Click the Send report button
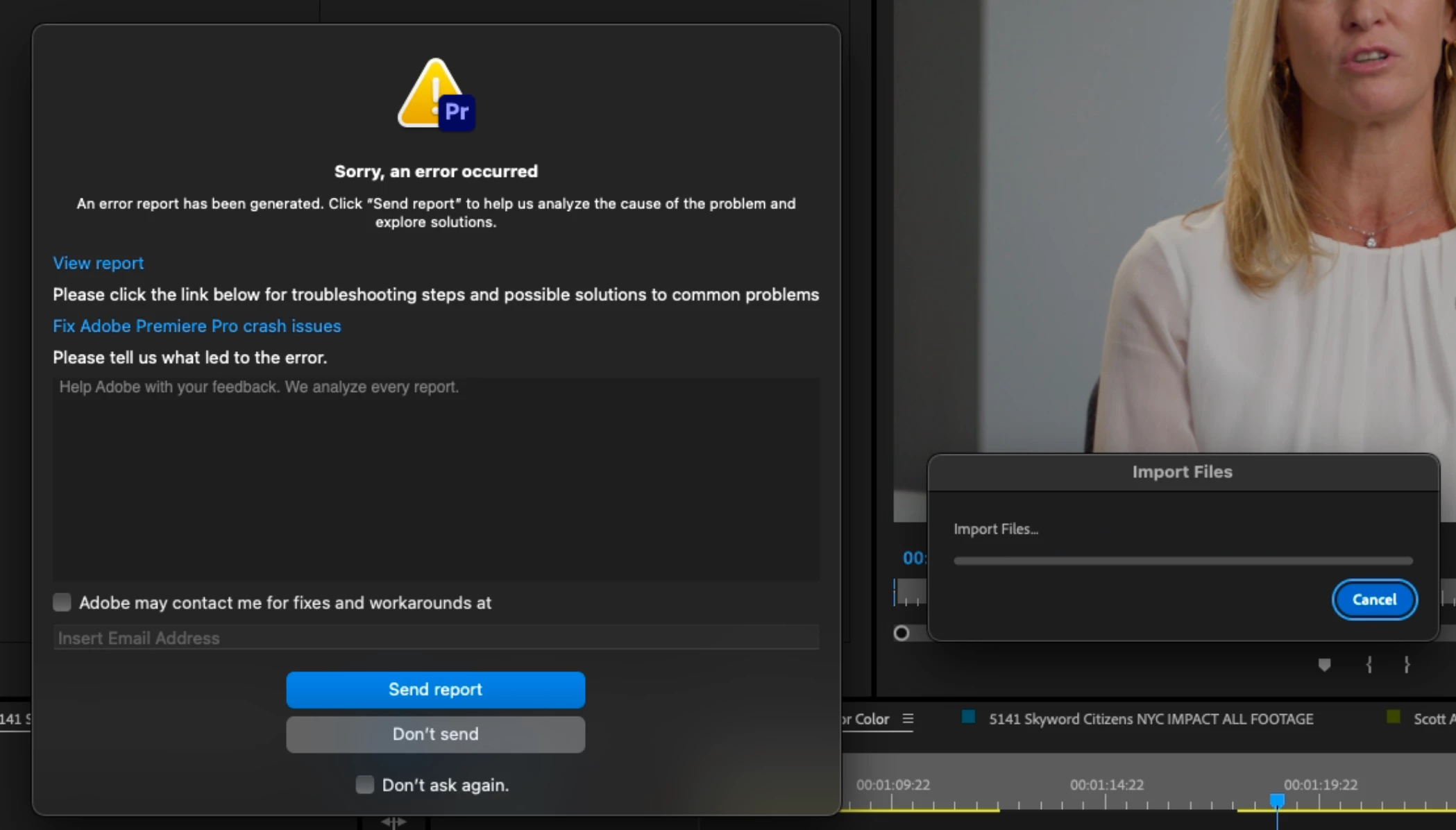The width and height of the screenshot is (1456, 830). point(435,689)
